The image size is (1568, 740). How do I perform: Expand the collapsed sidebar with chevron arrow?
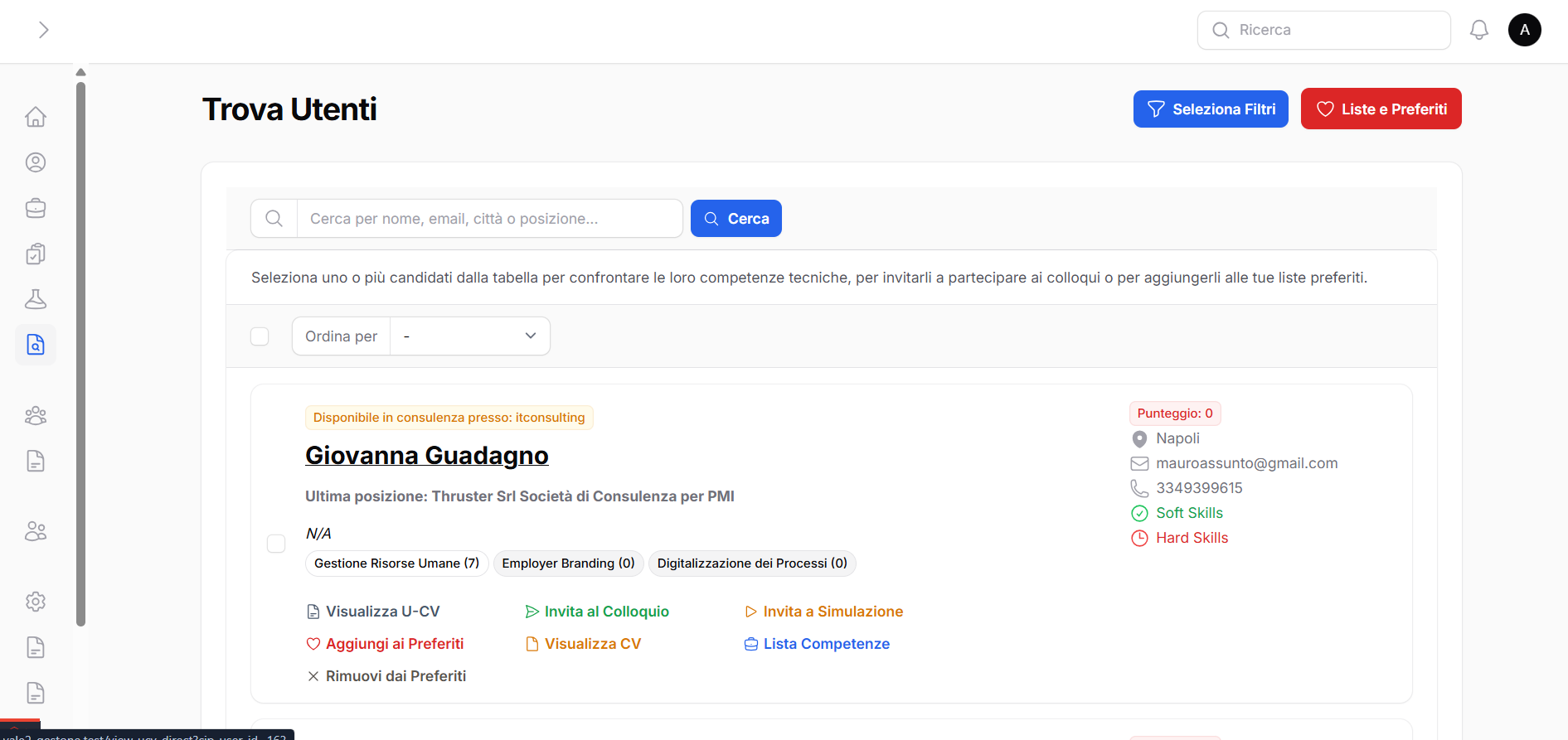(x=44, y=31)
